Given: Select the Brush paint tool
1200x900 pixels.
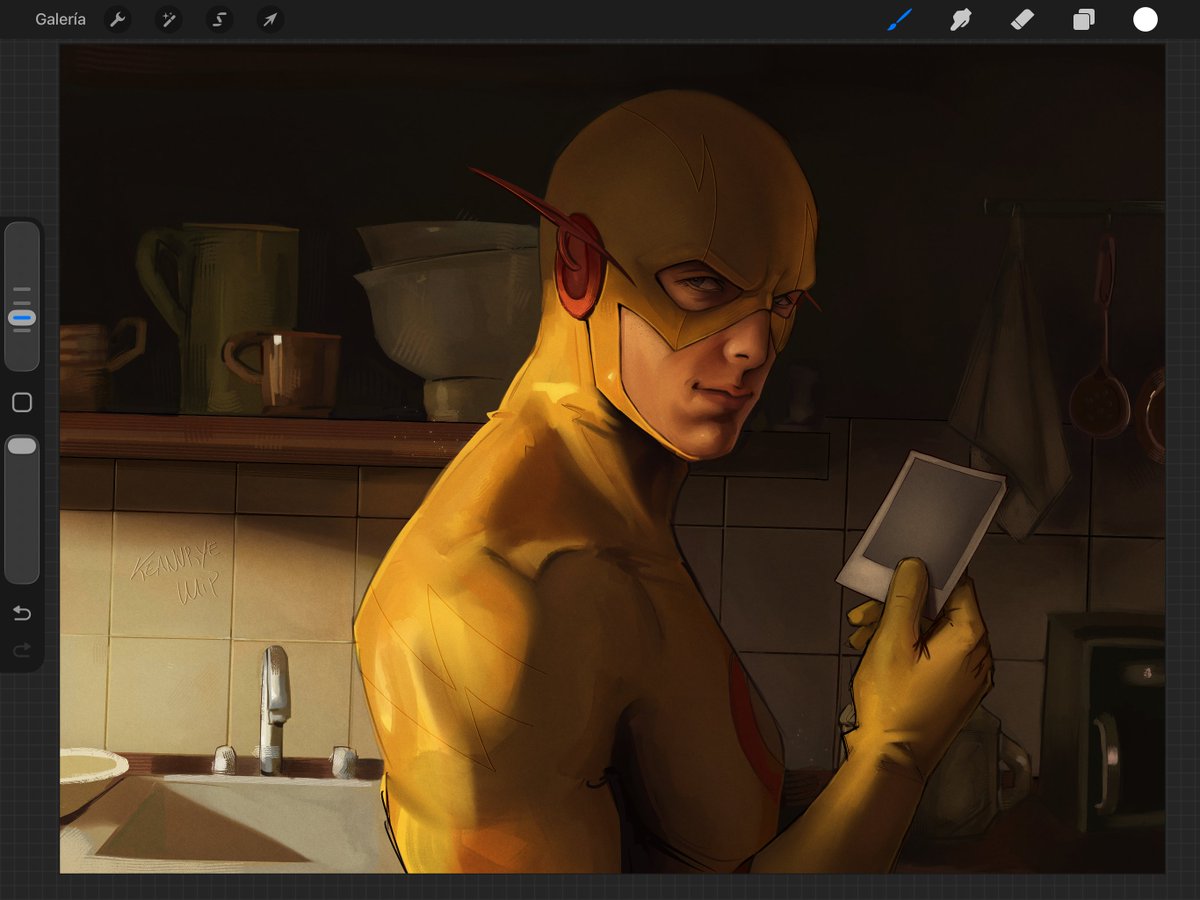Looking at the screenshot, I should (x=900, y=19).
